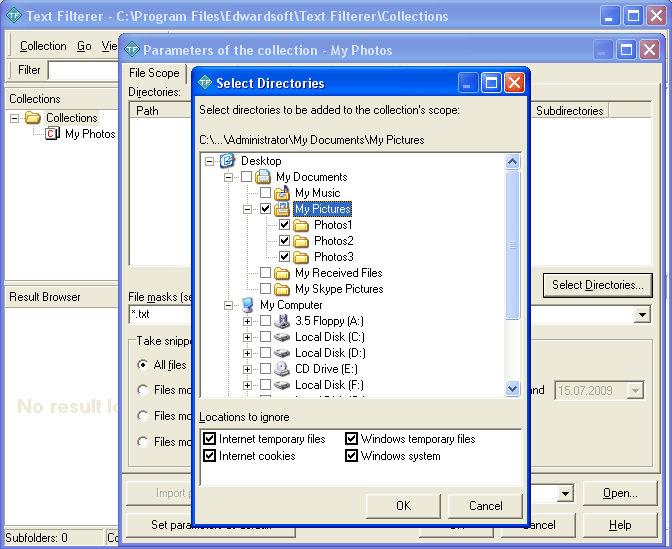Click the Open... button
Viewport: 672px width, 549px height.
coord(620,493)
